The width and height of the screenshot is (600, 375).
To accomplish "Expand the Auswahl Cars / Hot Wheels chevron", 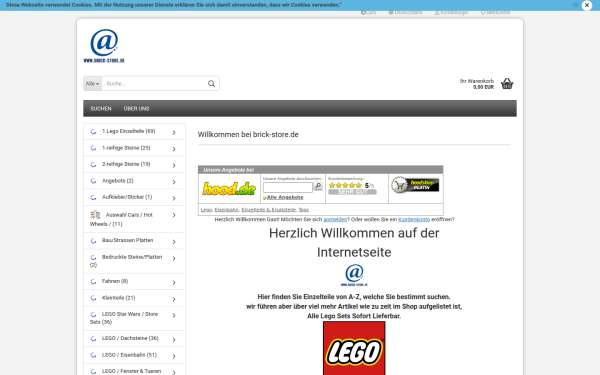I will 174,215.
